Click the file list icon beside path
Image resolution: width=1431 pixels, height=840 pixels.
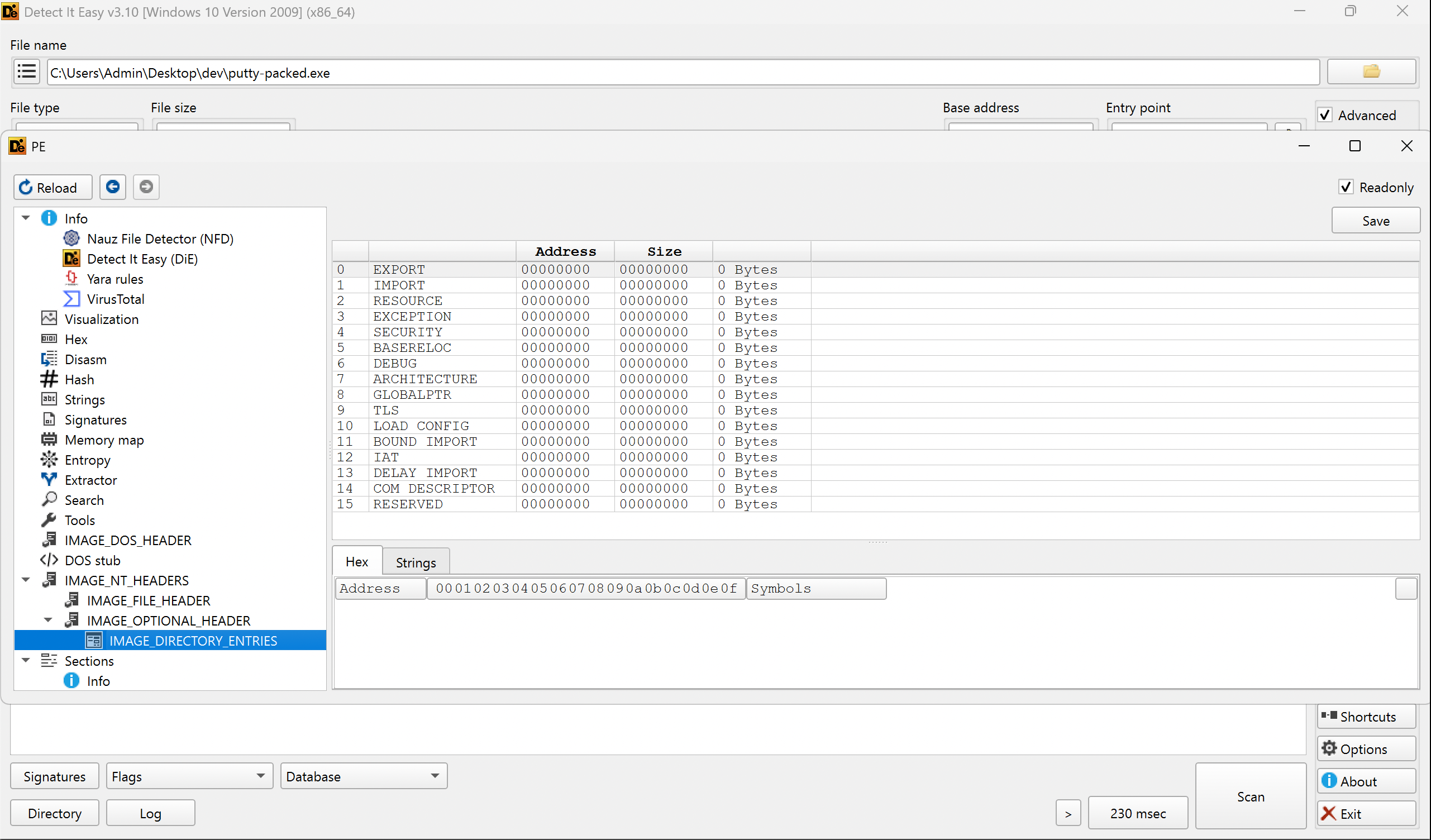pos(27,72)
